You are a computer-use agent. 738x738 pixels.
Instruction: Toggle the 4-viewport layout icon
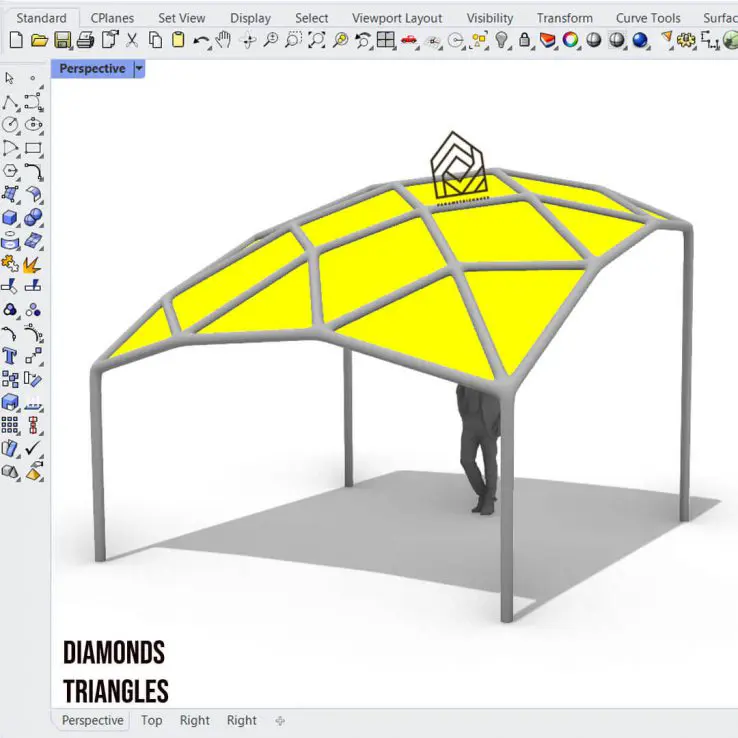pos(385,40)
